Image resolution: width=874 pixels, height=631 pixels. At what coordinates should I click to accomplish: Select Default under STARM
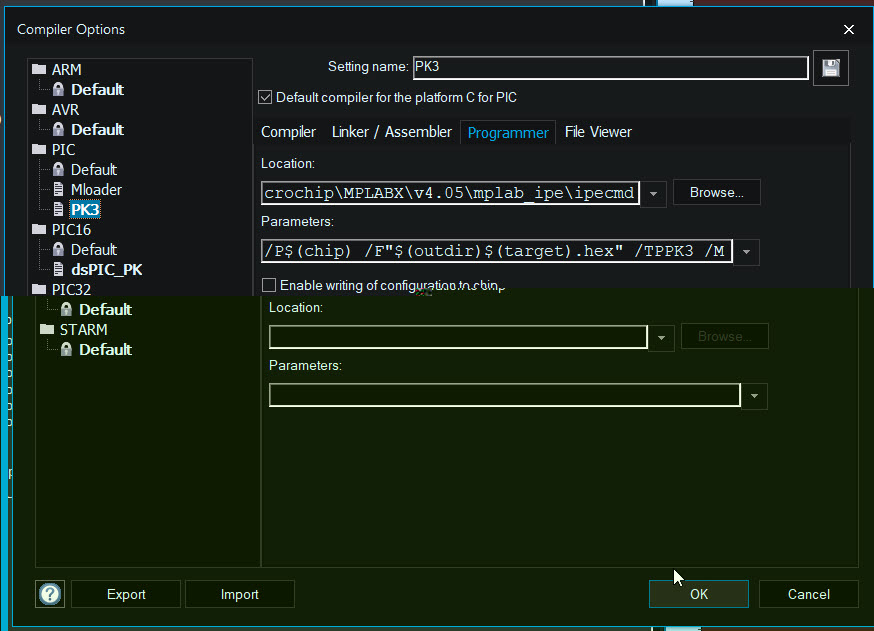(x=105, y=350)
